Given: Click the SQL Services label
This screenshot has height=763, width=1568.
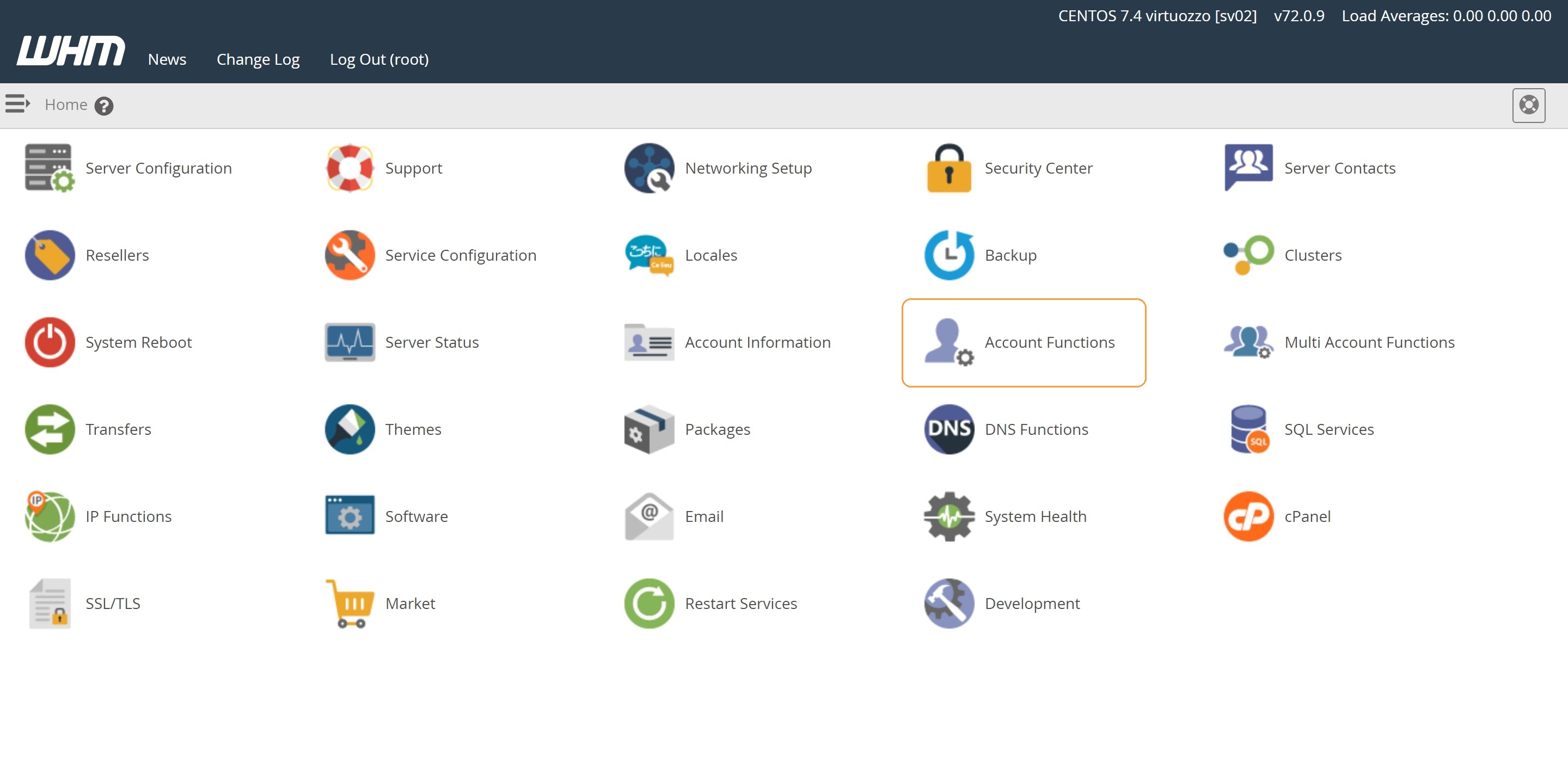Looking at the screenshot, I should click(1329, 429).
